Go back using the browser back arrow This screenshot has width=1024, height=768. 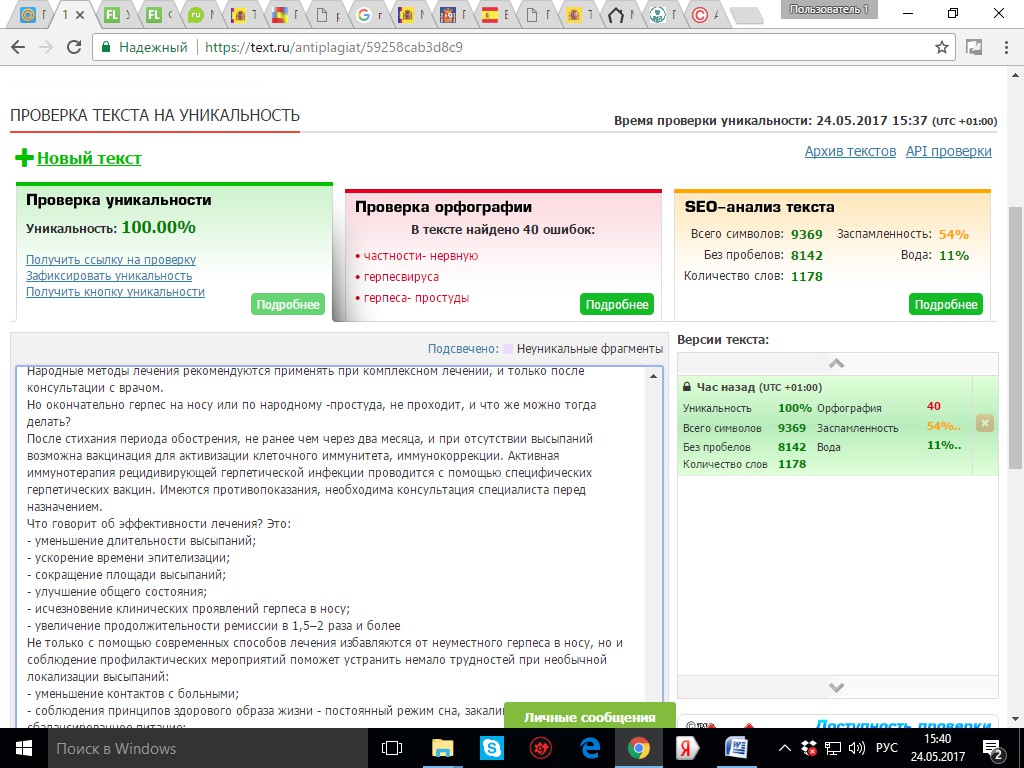tap(18, 47)
